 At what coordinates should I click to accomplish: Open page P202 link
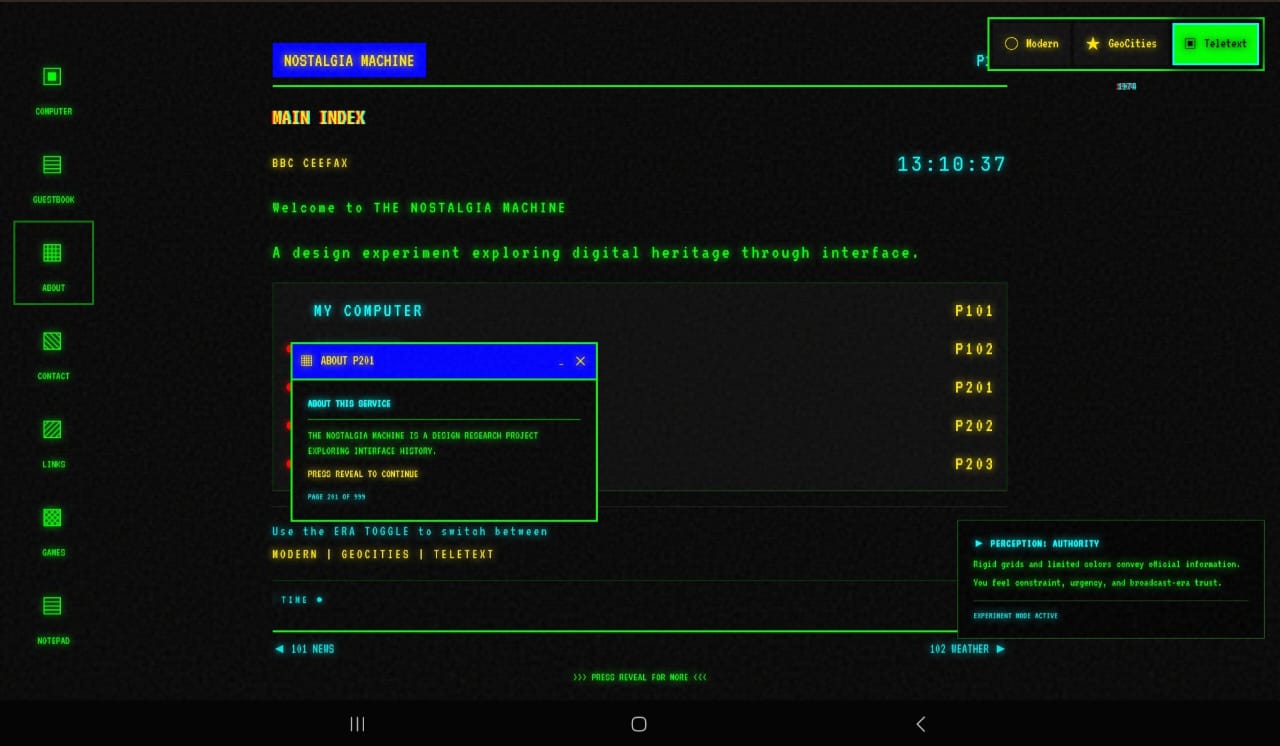click(x=974, y=426)
